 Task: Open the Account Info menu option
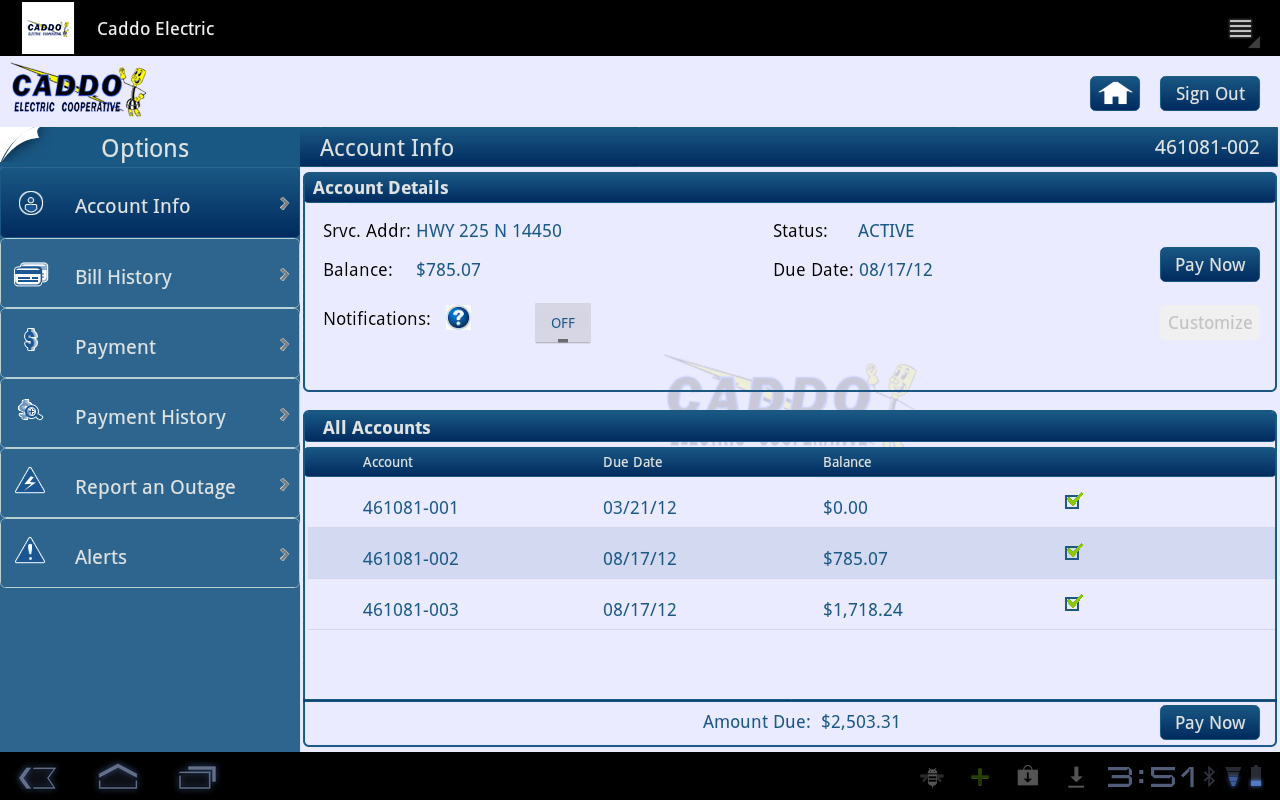click(x=150, y=203)
